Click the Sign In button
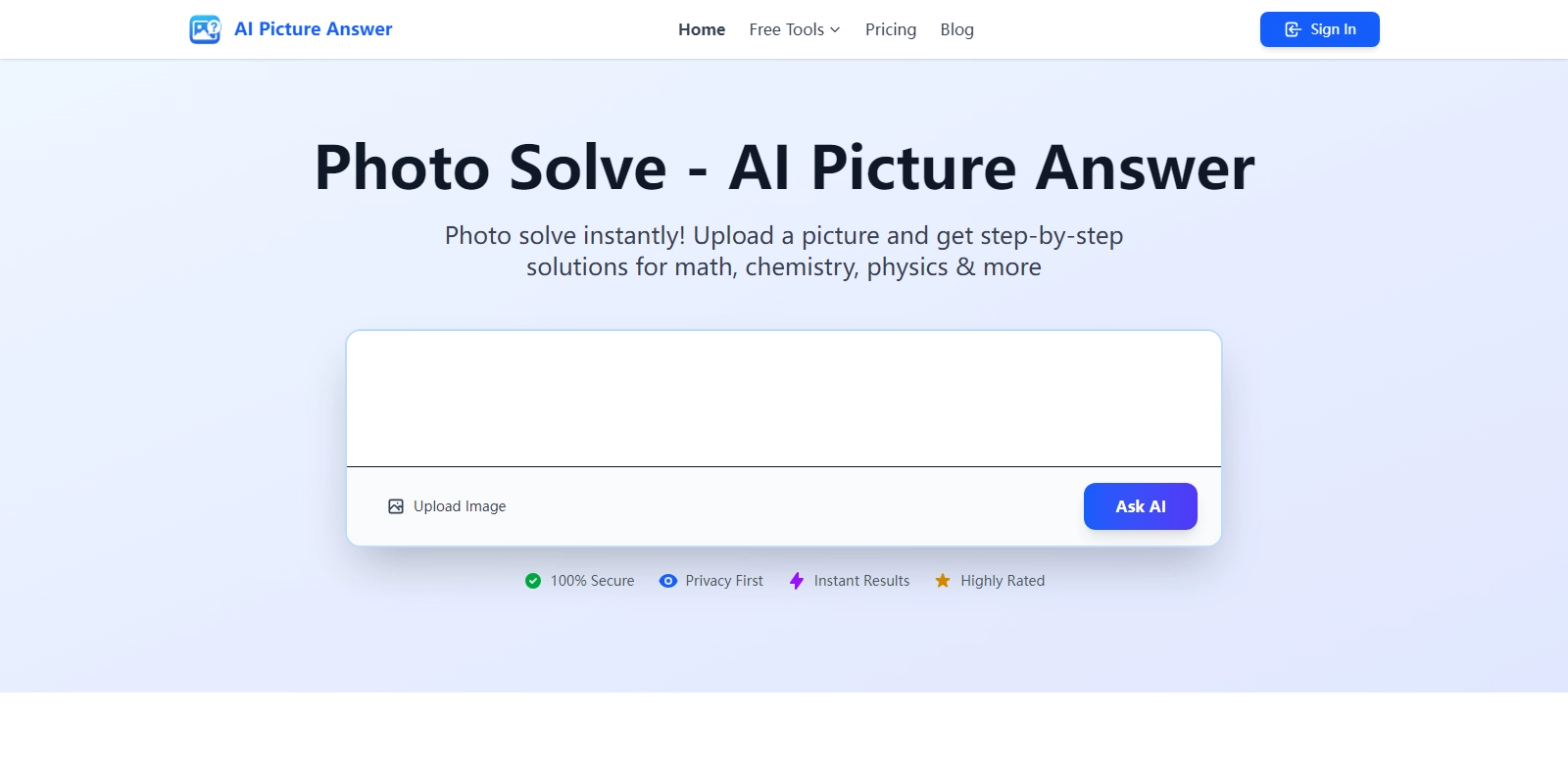The width and height of the screenshot is (1568, 764). (1319, 29)
